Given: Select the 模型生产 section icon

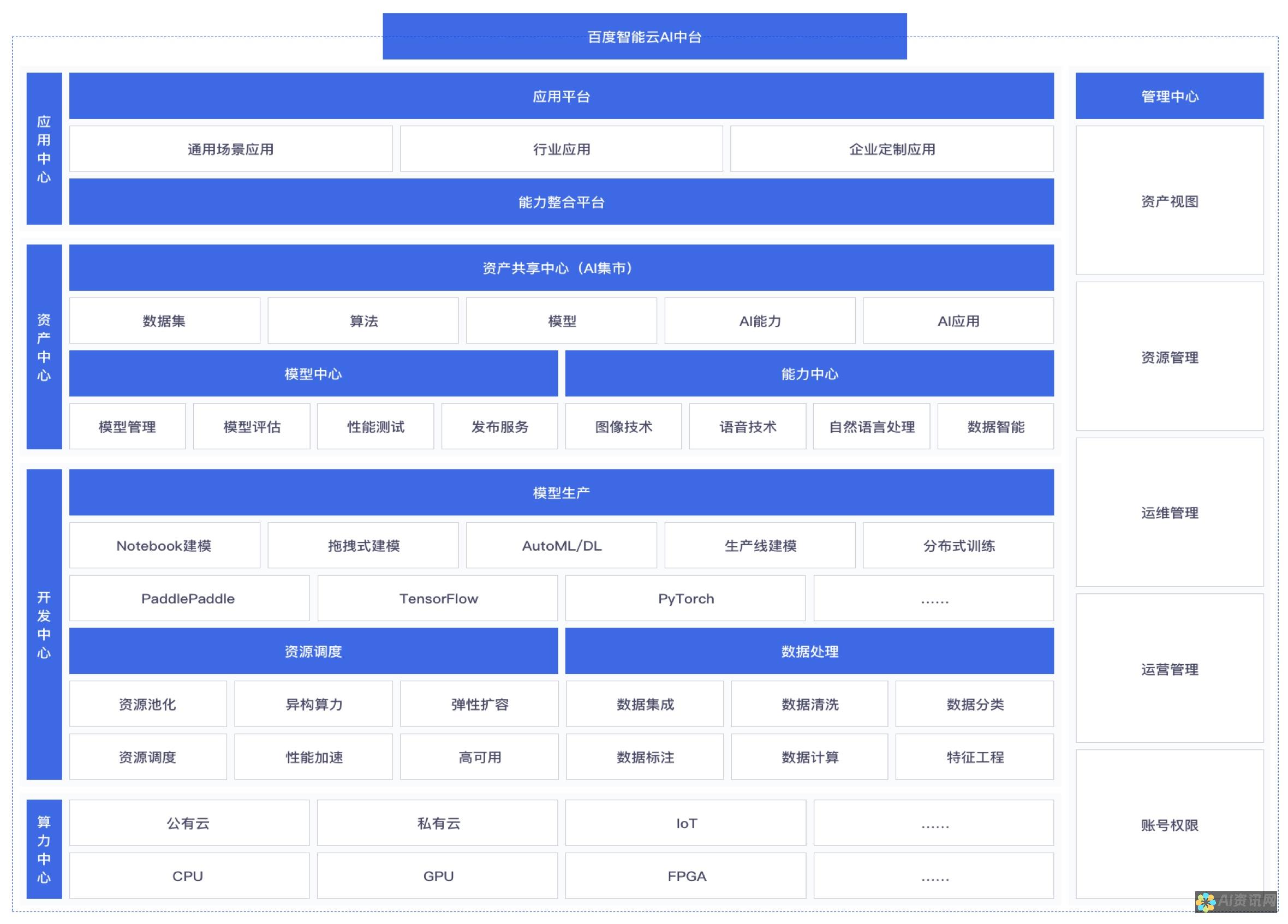Looking at the screenshot, I should coord(559,491).
